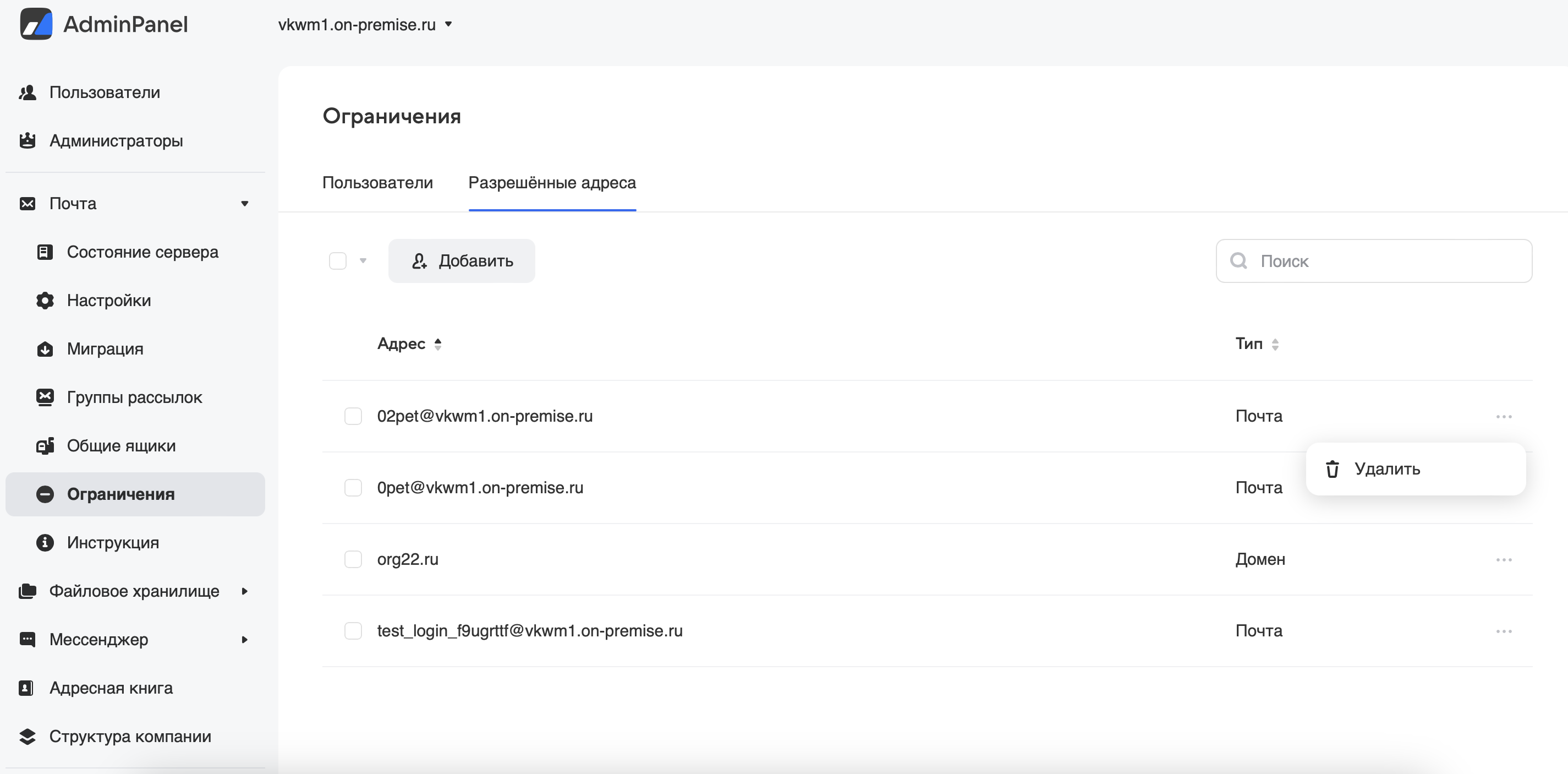This screenshot has height=774, width=1568.
Task: Open the vkwm1.on-premise.ru domain dropdown
Action: coord(365,25)
